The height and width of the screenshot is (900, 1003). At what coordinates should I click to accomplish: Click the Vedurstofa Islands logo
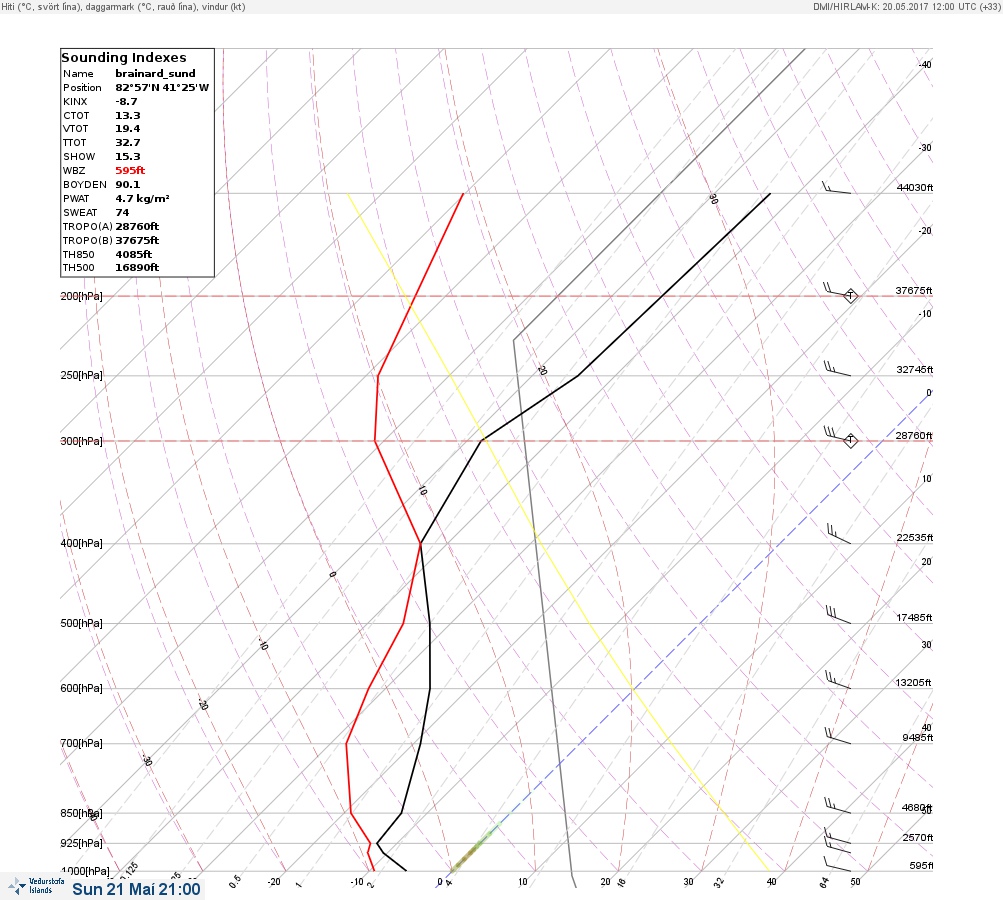tap(36, 885)
